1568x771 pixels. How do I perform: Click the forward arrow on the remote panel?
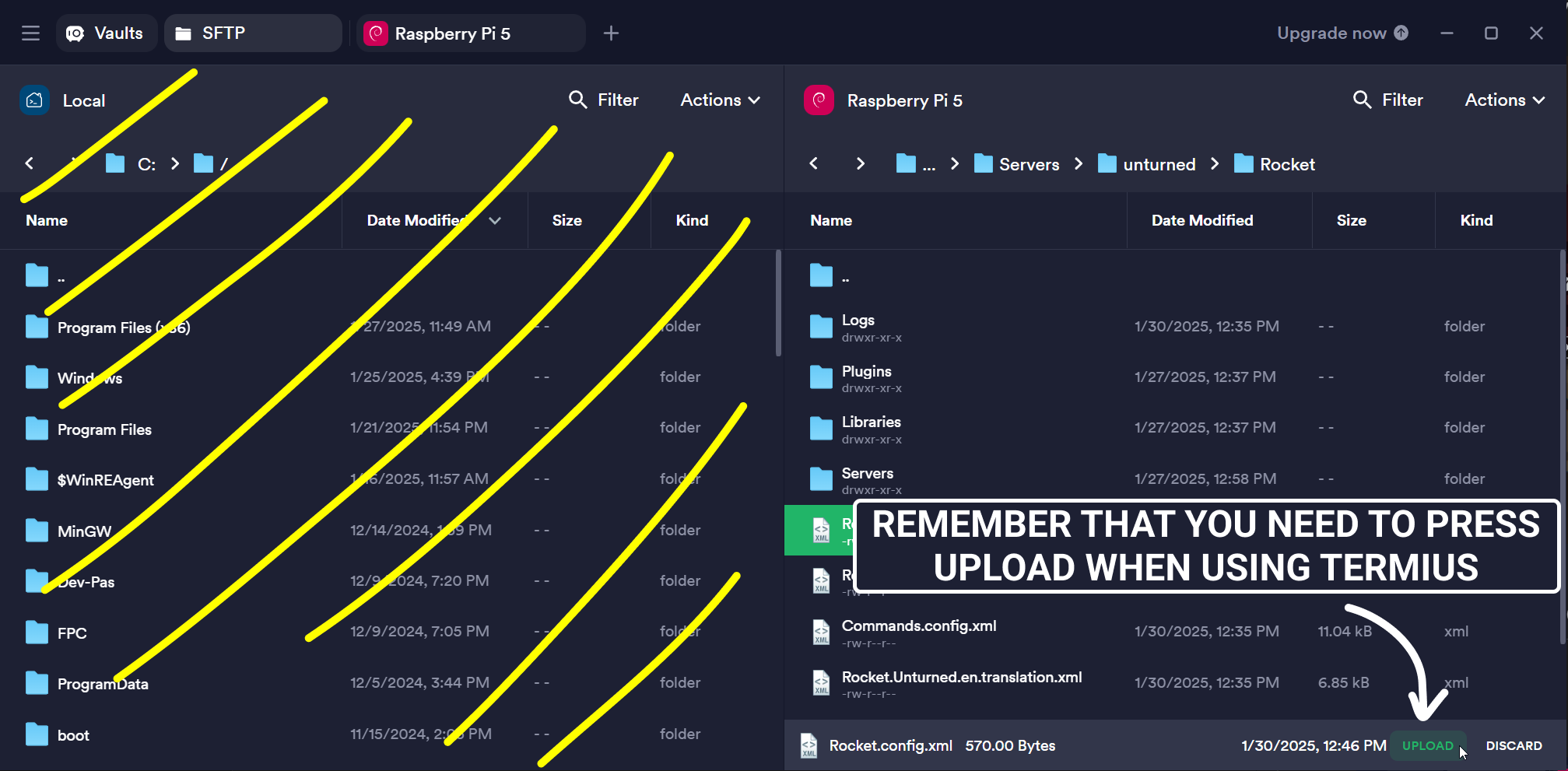pyautogui.click(x=860, y=163)
